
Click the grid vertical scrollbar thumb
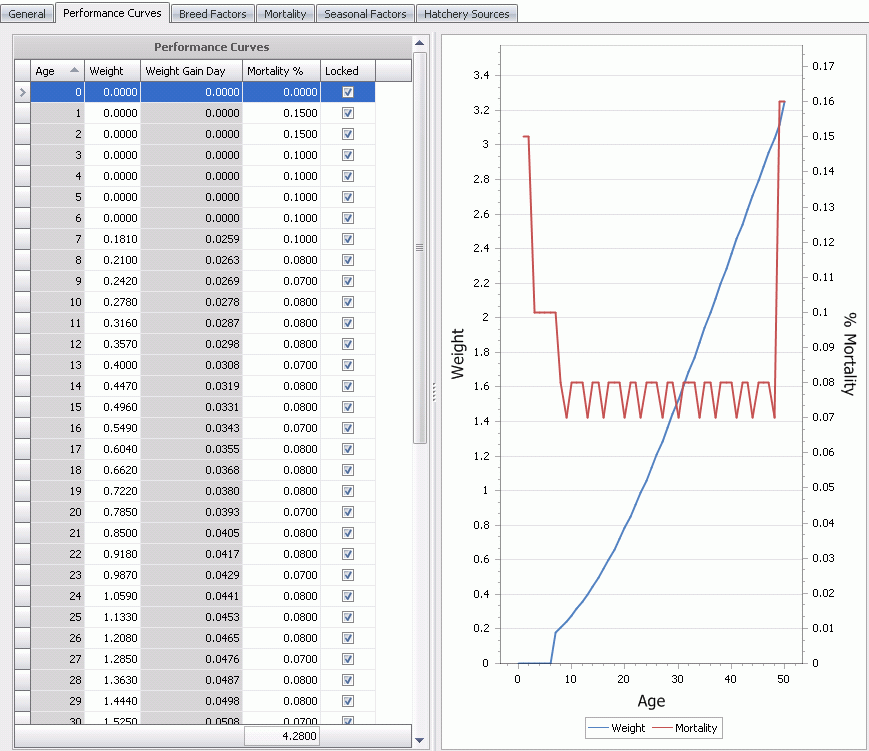420,248
